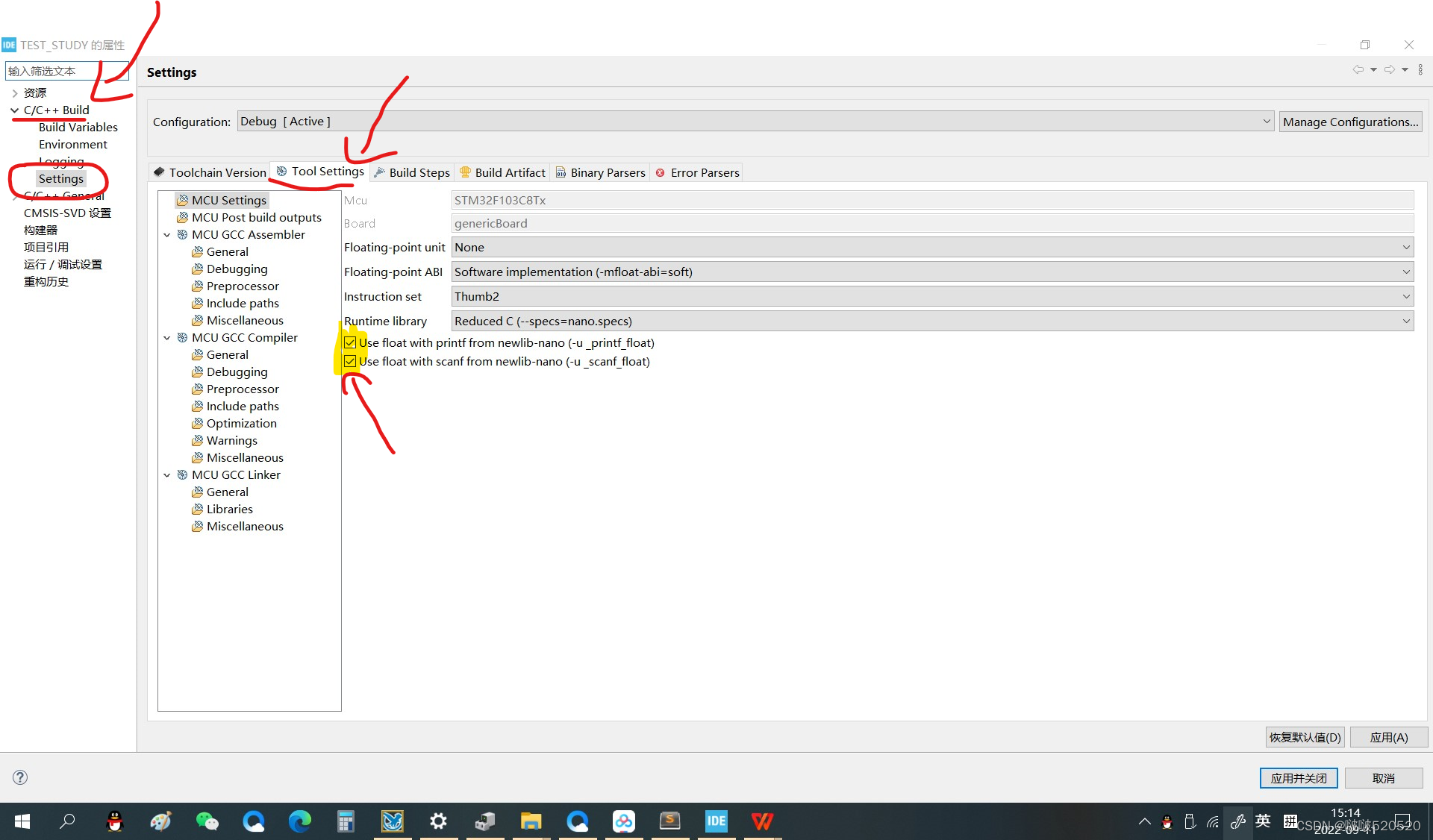Open WeChat from the taskbar

coord(207,821)
